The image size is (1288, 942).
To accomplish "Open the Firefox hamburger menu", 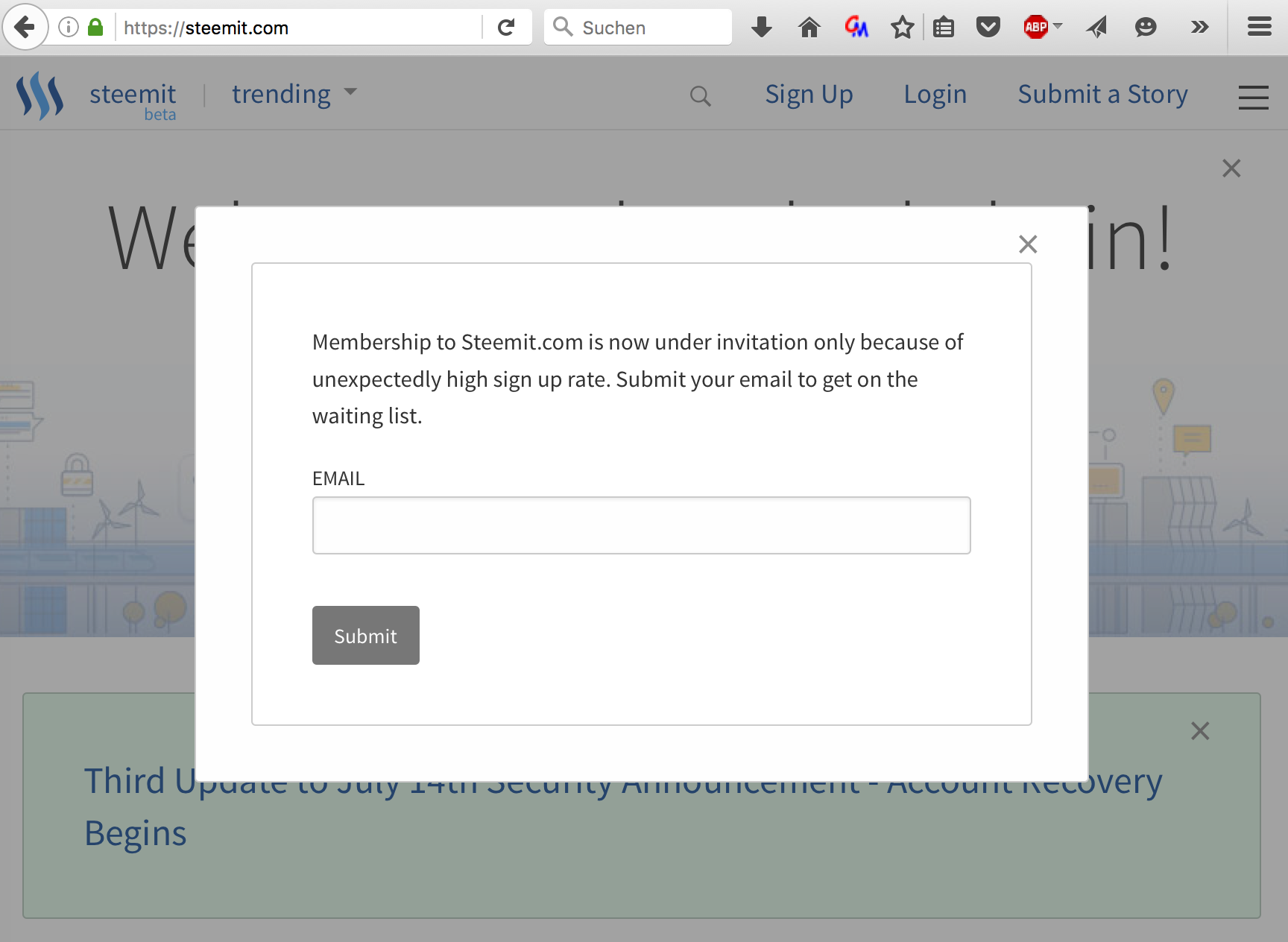I will (1260, 28).
